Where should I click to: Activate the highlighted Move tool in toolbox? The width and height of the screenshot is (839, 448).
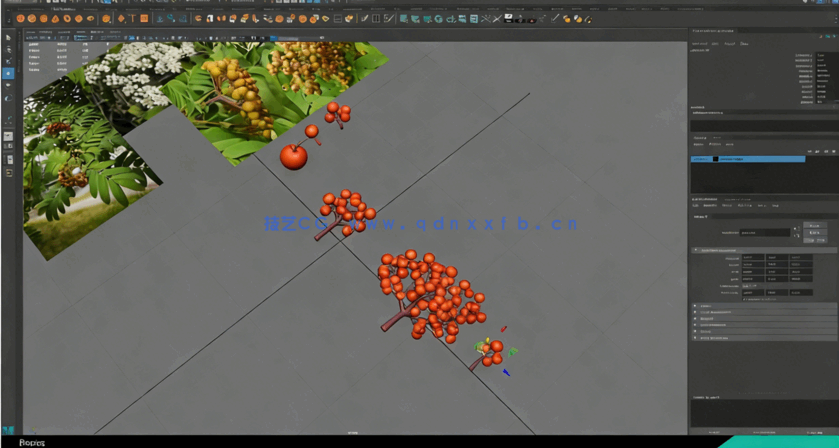9,73
